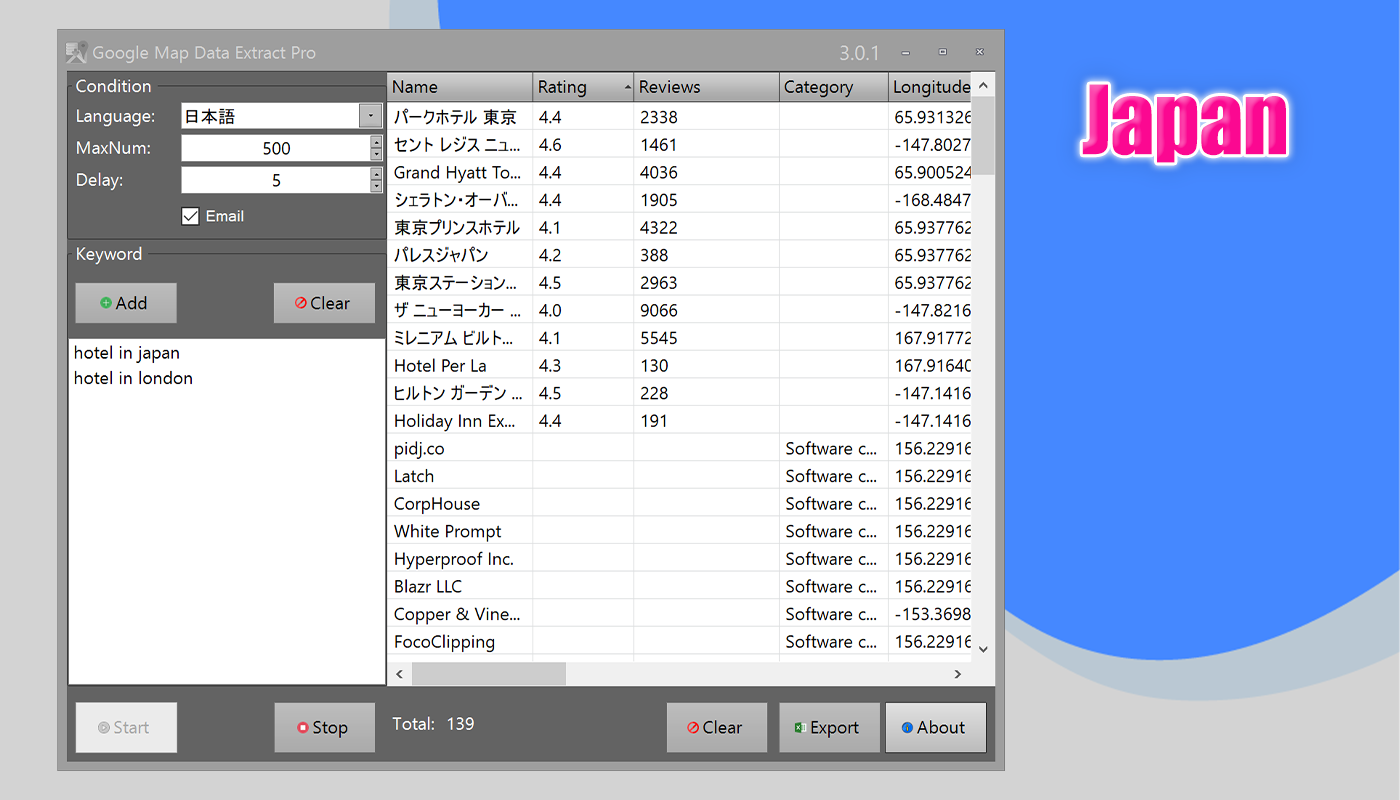
Task: Click the MaxNum up stepper arrow
Action: click(x=376, y=143)
